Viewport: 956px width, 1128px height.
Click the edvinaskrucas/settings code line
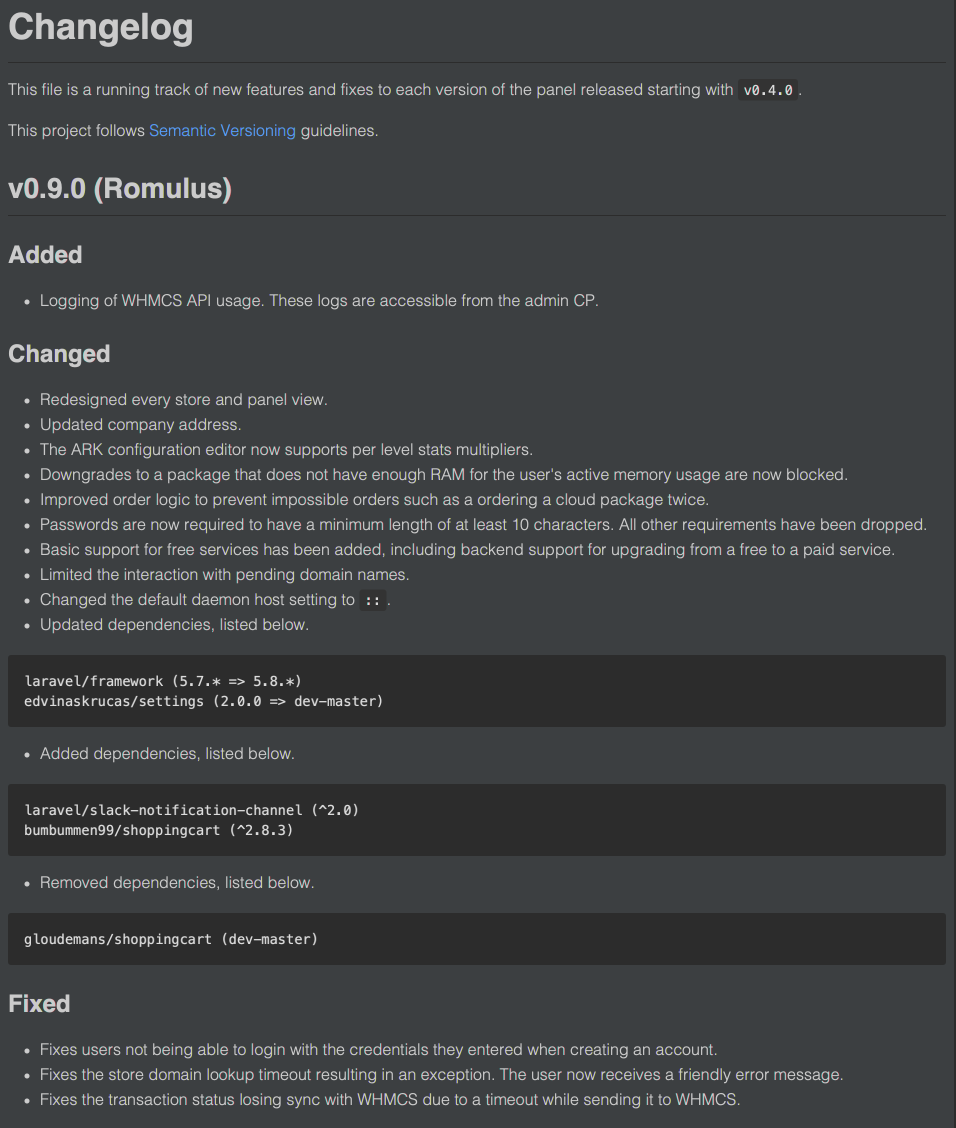[x=203, y=701]
